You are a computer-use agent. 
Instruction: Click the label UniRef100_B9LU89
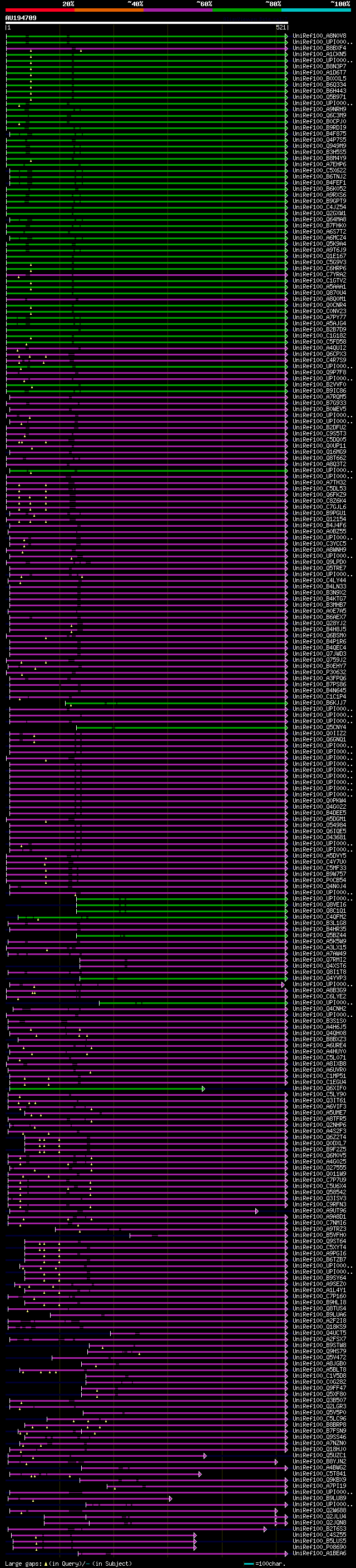coord(319,1498)
